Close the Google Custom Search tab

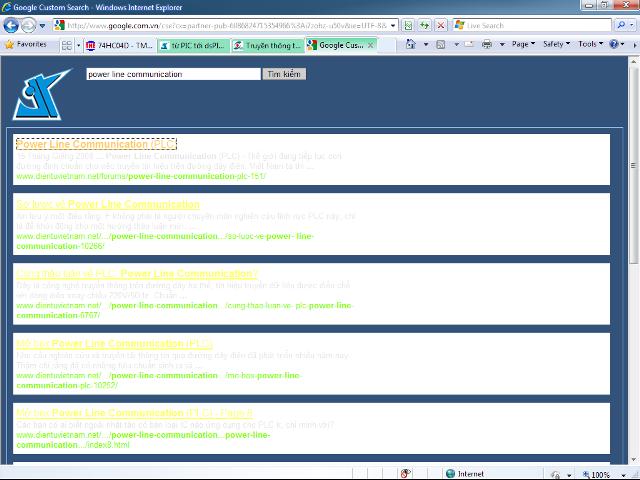tap(371, 45)
